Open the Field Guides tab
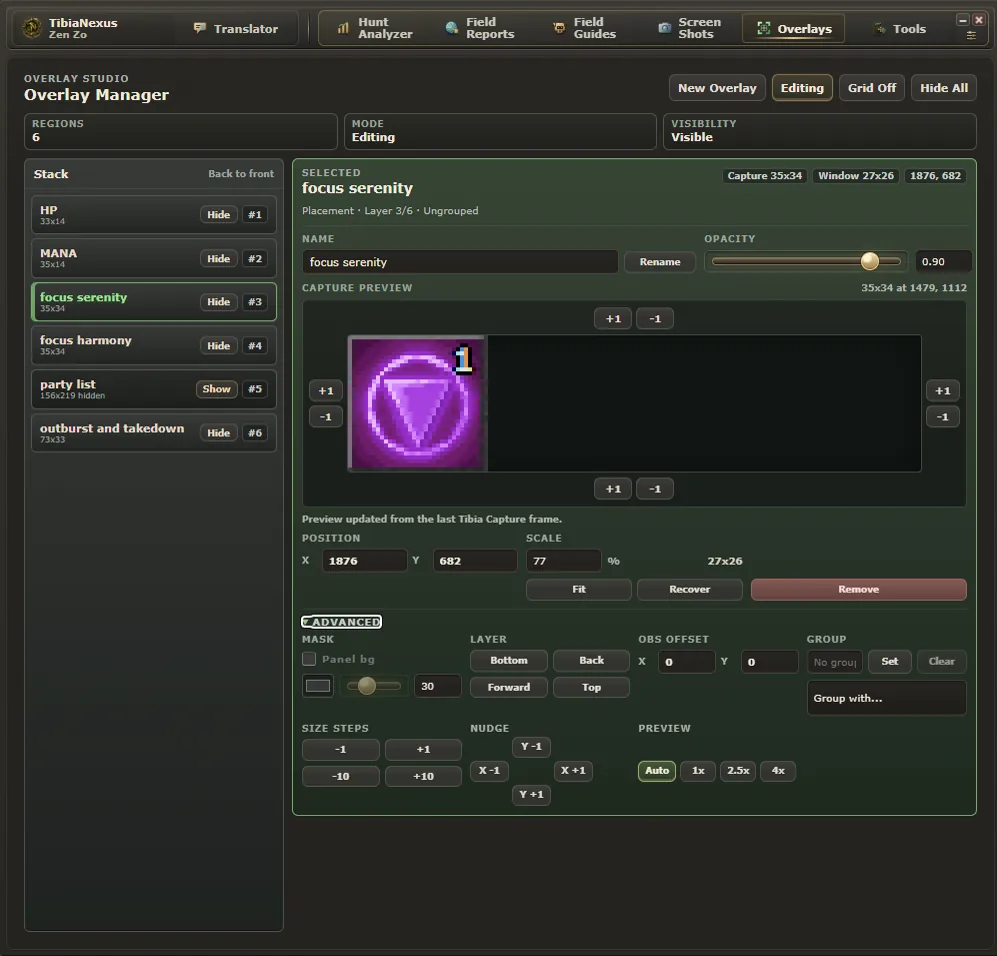This screenshot has height=956, width=997. (585, 28)
